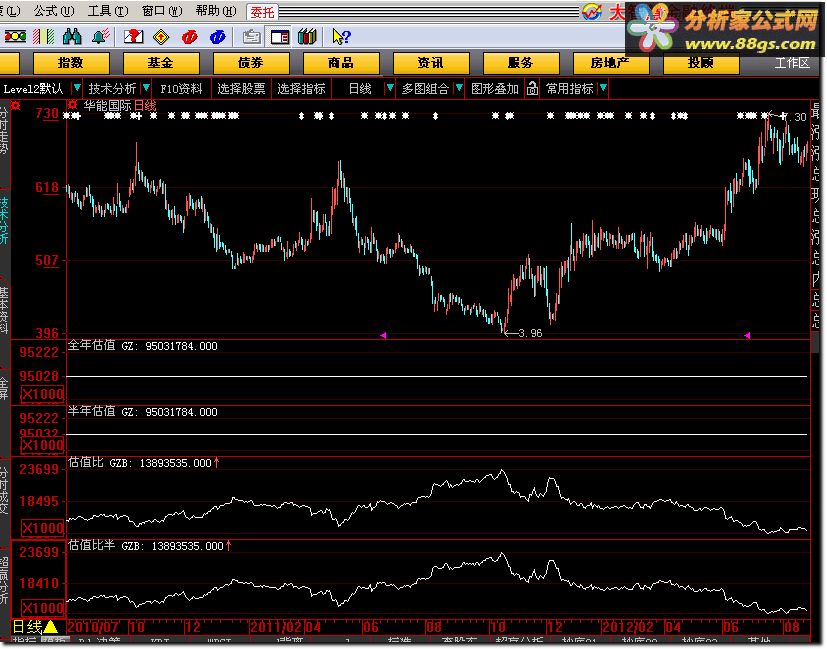Click the 房地产 yellow button

pos(610,63)
